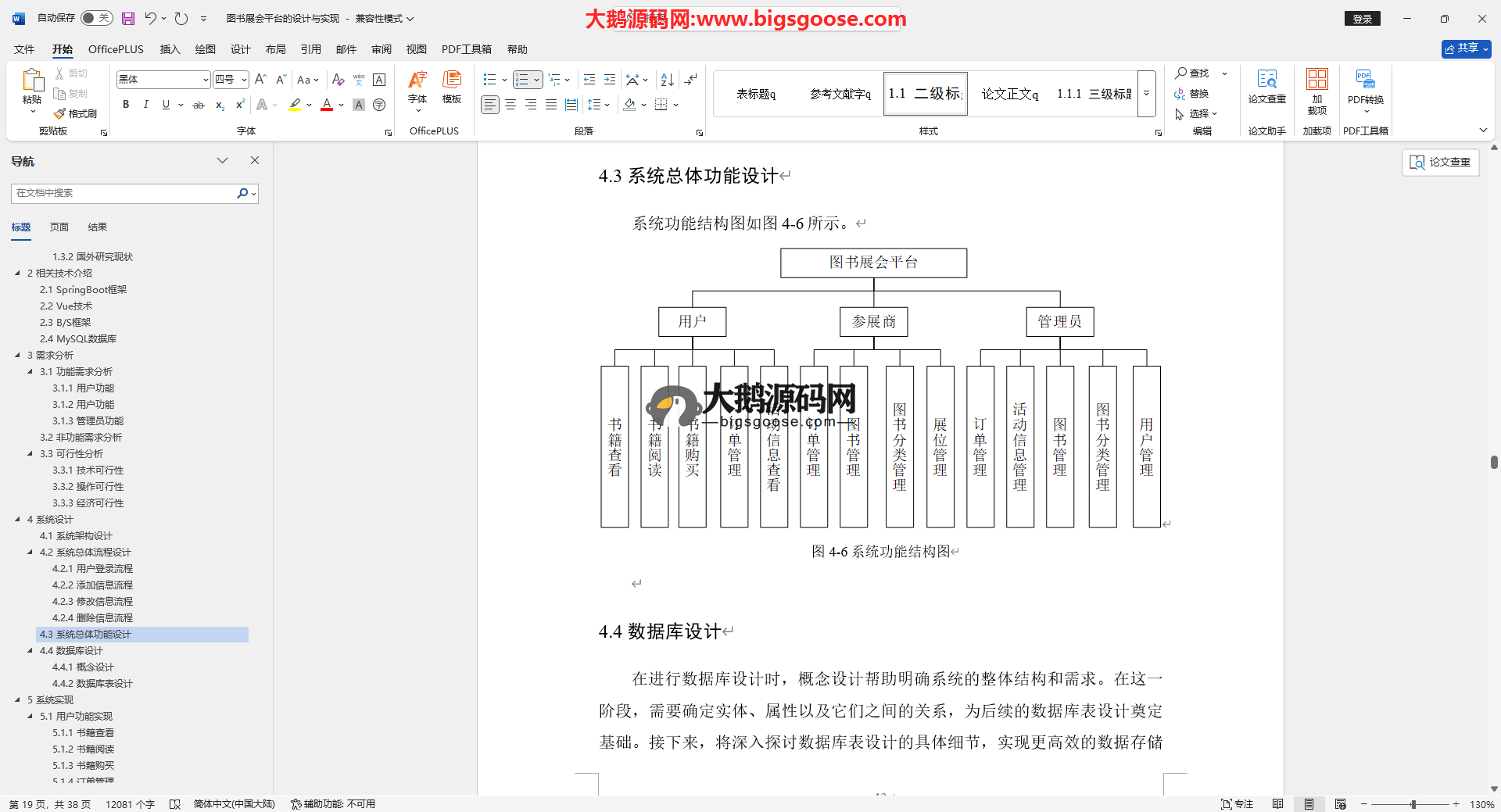
Task: Toggle the 自动保存 AutoSave switch
Action: (96, 18)
